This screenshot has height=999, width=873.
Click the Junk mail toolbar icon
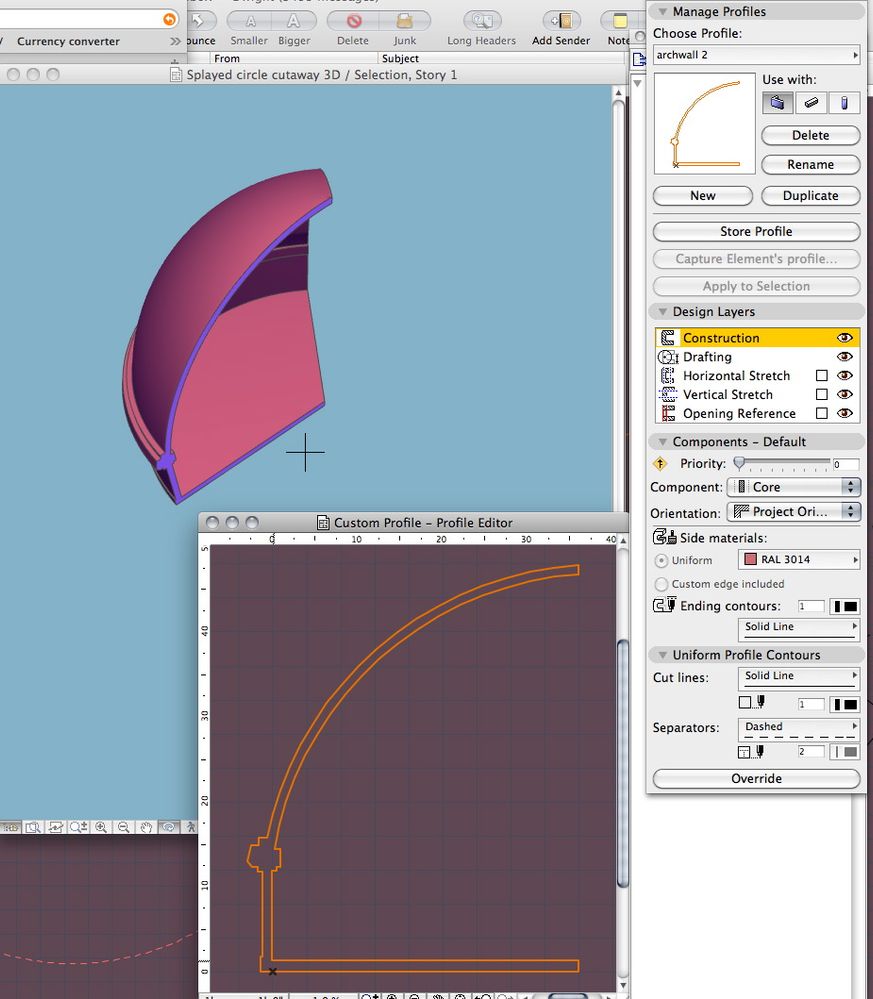(x=405, y=21)
